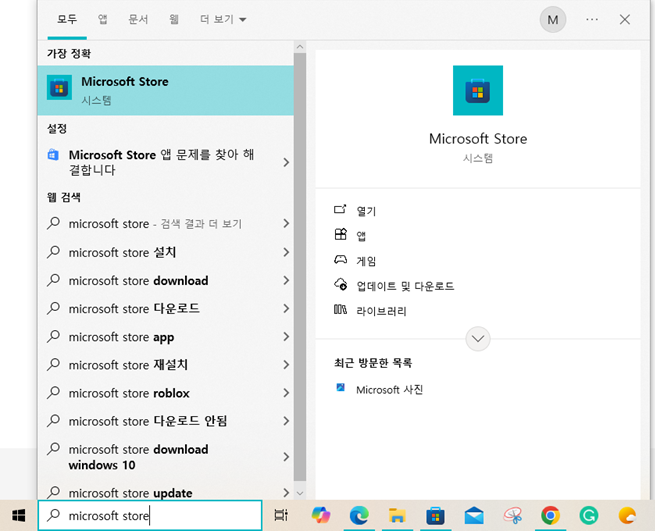This screenshot has width=655, height=531.
Task: Open the Snipping Tool from the taskbar
Action: (x=512, y=516)
